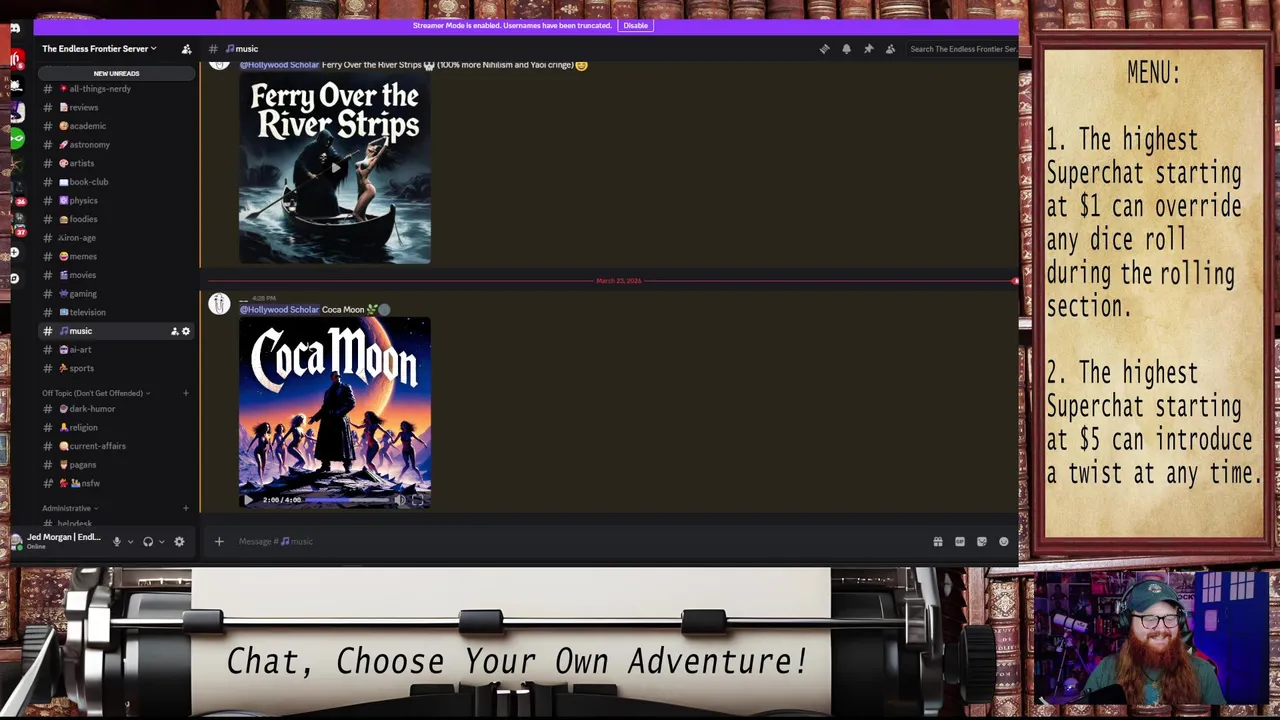
Task: Expand The Endless Frontier Server dropdown
Action: coord(99,48)
